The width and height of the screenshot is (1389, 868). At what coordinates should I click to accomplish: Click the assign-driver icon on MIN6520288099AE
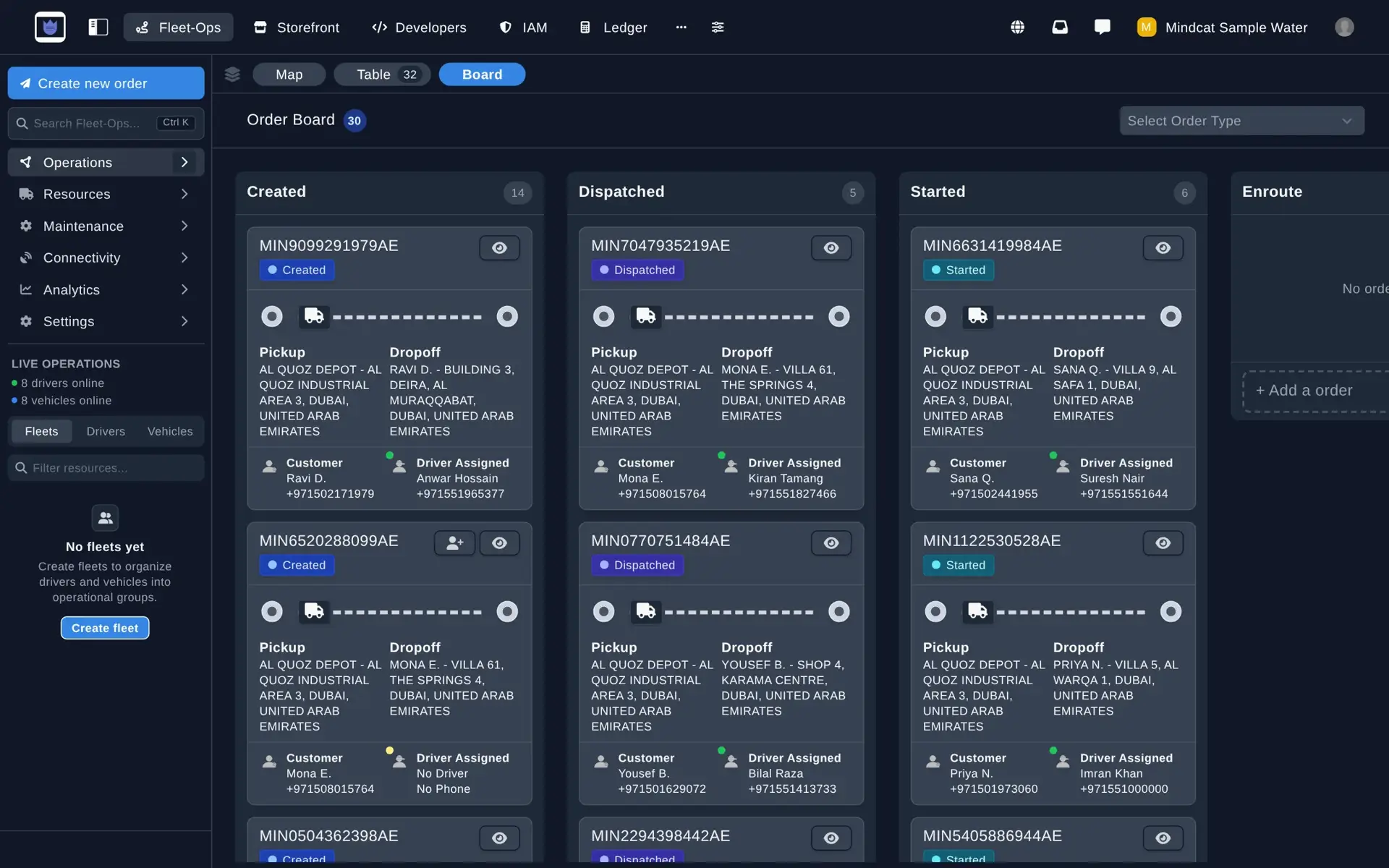click(x=455, y=543)
